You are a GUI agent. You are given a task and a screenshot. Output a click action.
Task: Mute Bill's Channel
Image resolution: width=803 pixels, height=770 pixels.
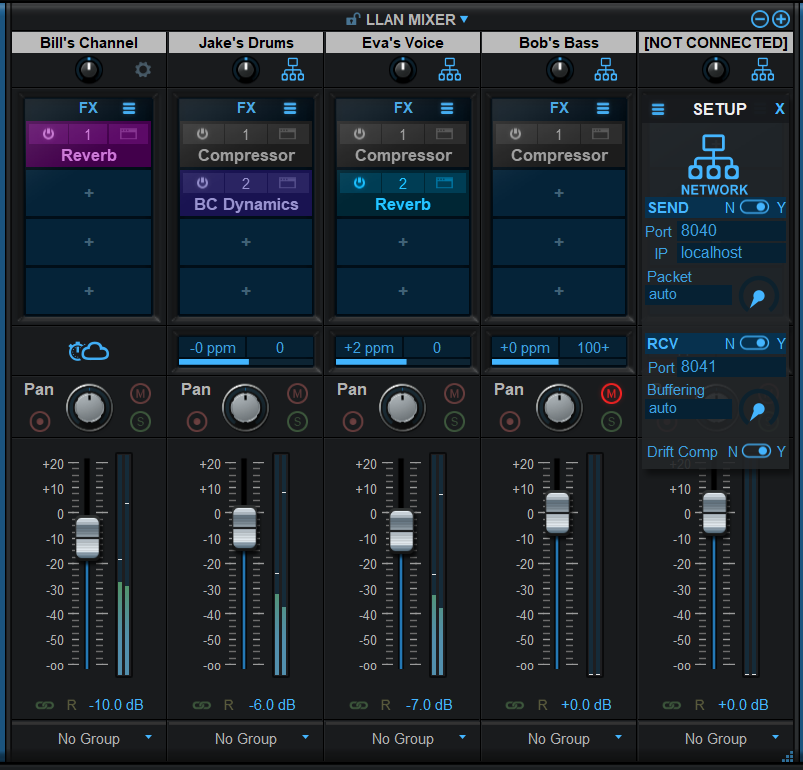pos(140,394)
